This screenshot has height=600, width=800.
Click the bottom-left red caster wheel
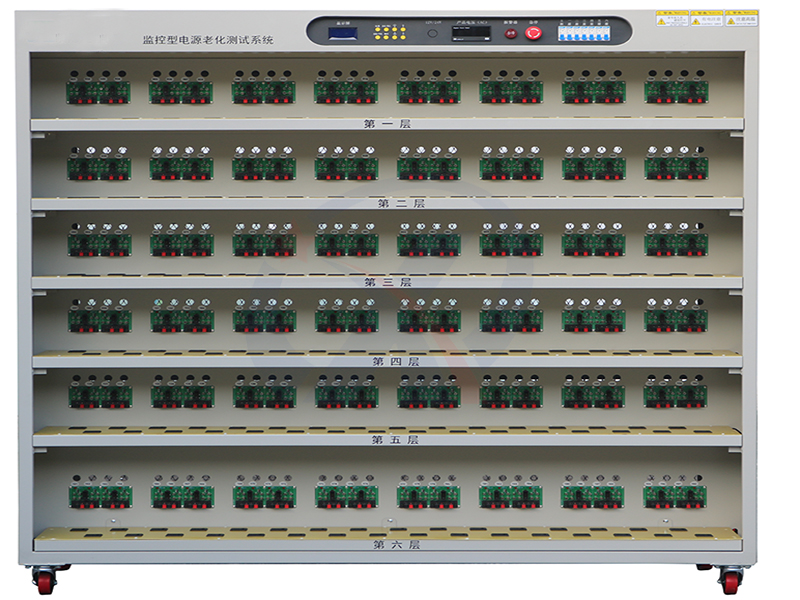(45, 580)
